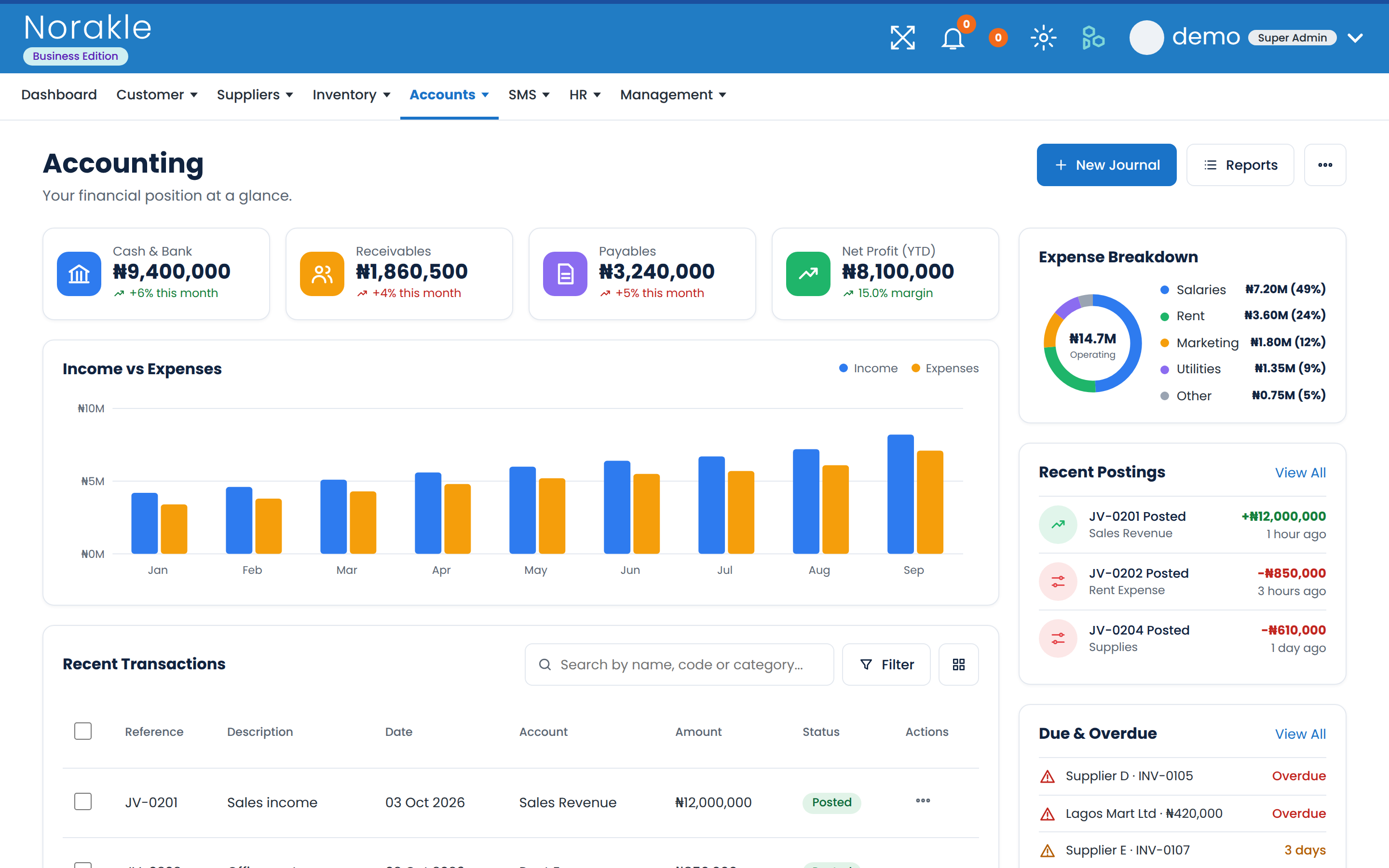The height and width of the screenshot is (868, 1389).
Task: Expand the Management menu dropdown
Action: point(673,95)
